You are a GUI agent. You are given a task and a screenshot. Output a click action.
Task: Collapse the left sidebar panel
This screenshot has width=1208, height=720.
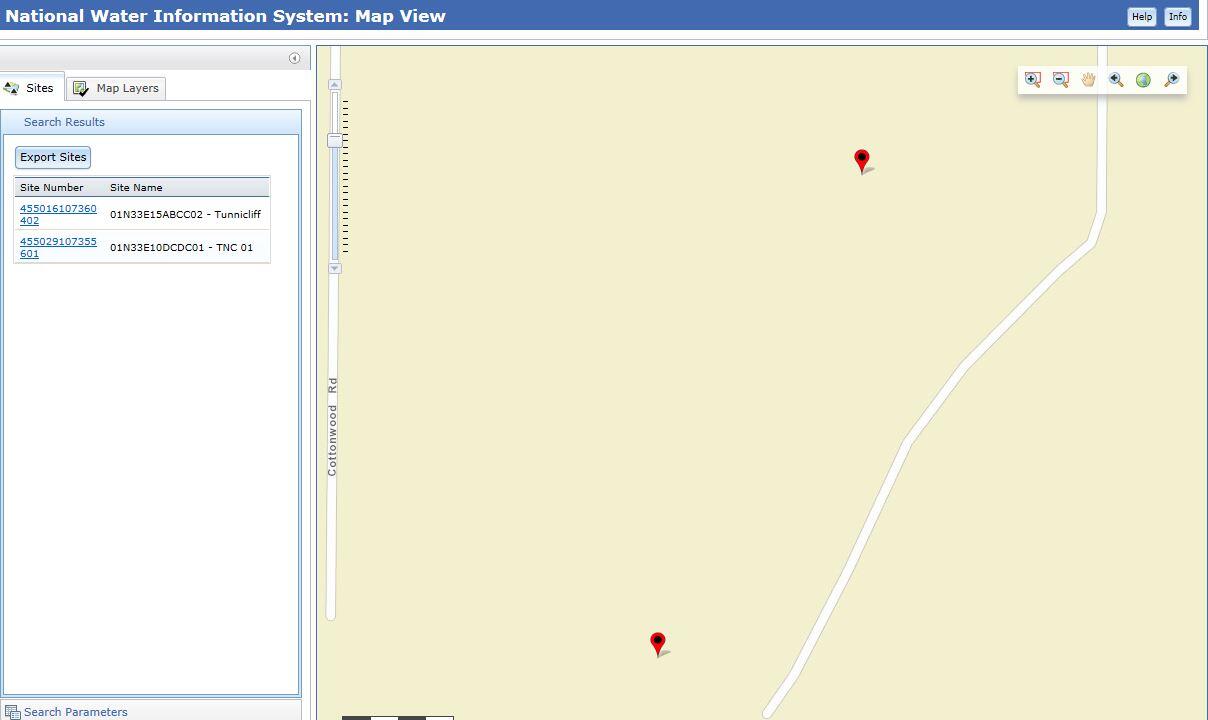coord(294,58)
